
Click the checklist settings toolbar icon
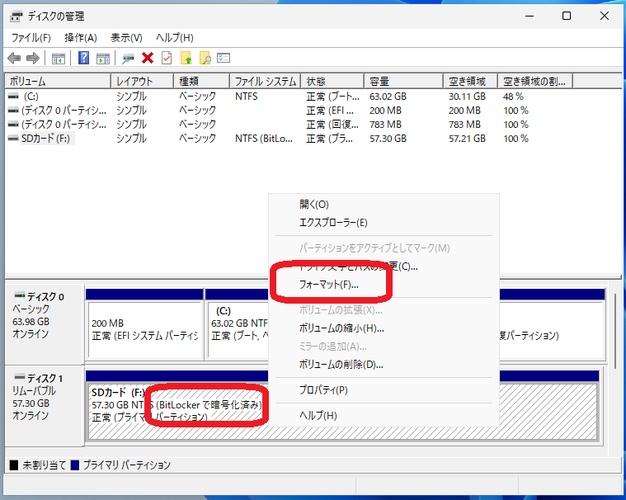point(224,58)
